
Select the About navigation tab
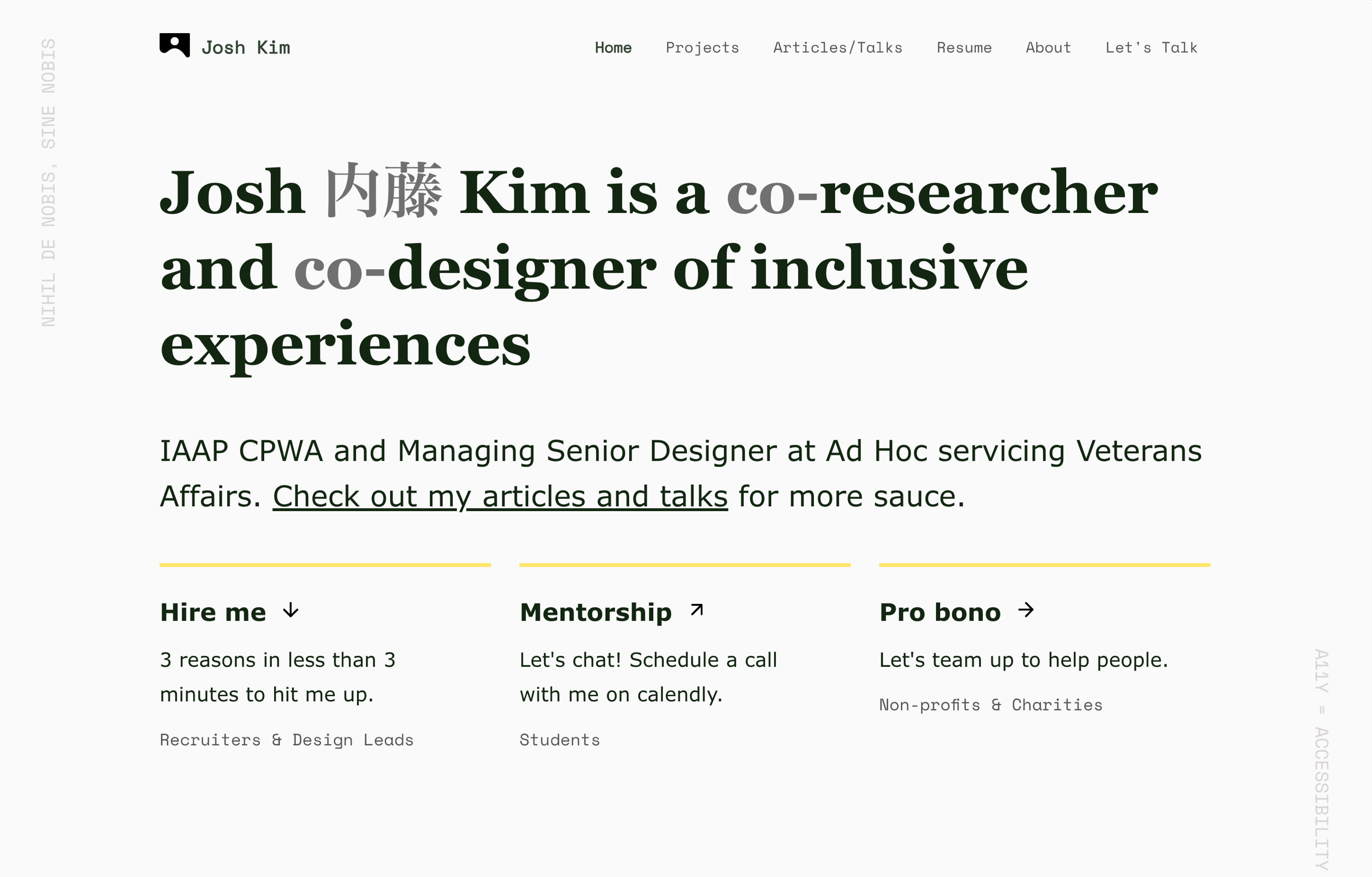coord(1048,48)
